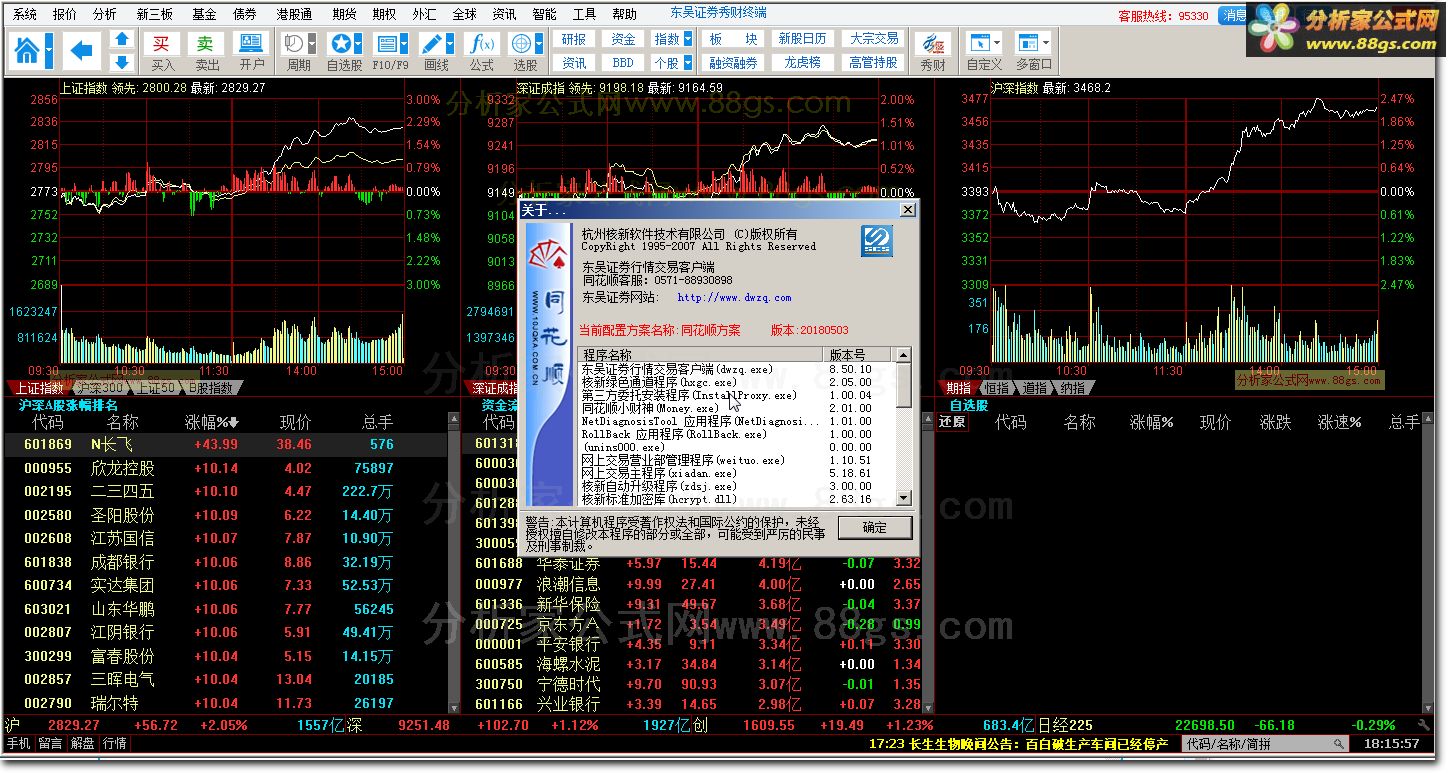The height and width of the screenshot is (773, 1448).
Task: Click the 解盘 status bar item
Action: pyautogui.click(x=83, y=744)
